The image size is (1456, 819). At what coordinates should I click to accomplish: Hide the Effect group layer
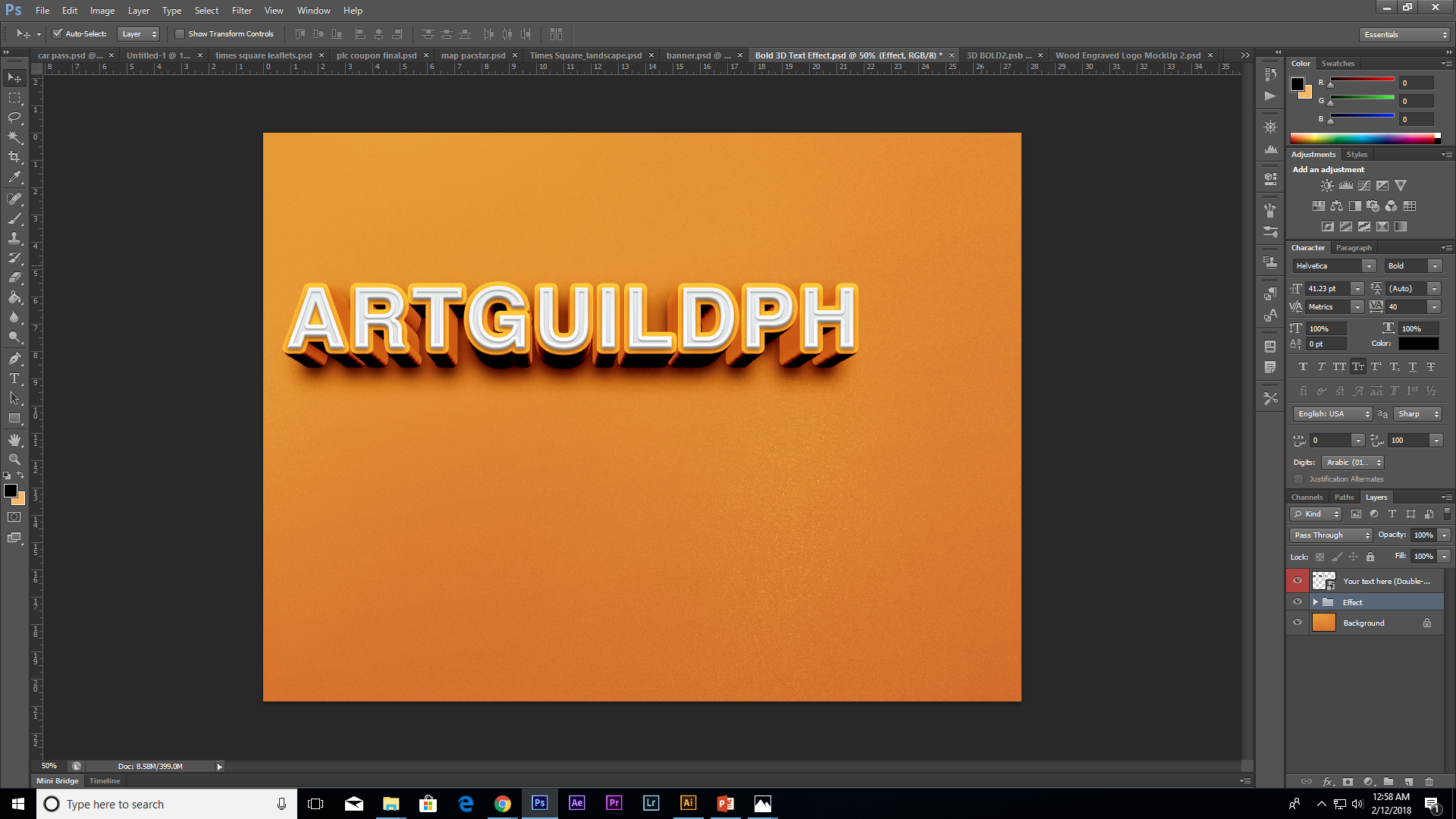pos(1298,602)
